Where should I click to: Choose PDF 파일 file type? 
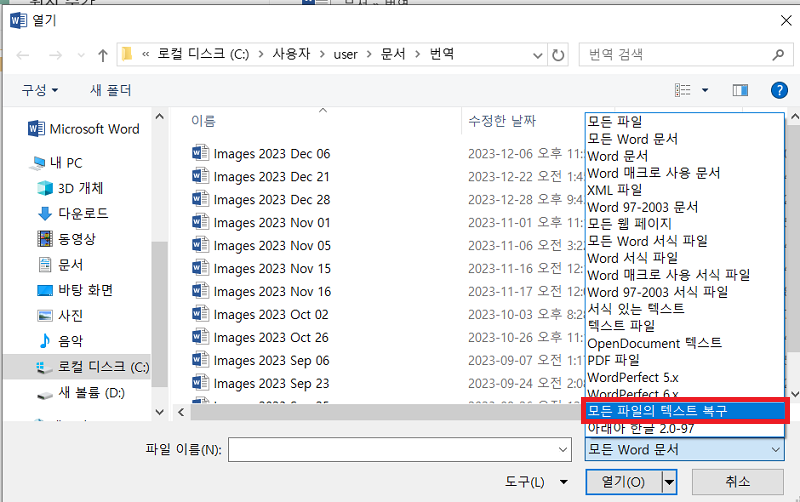tap(684, 360)
